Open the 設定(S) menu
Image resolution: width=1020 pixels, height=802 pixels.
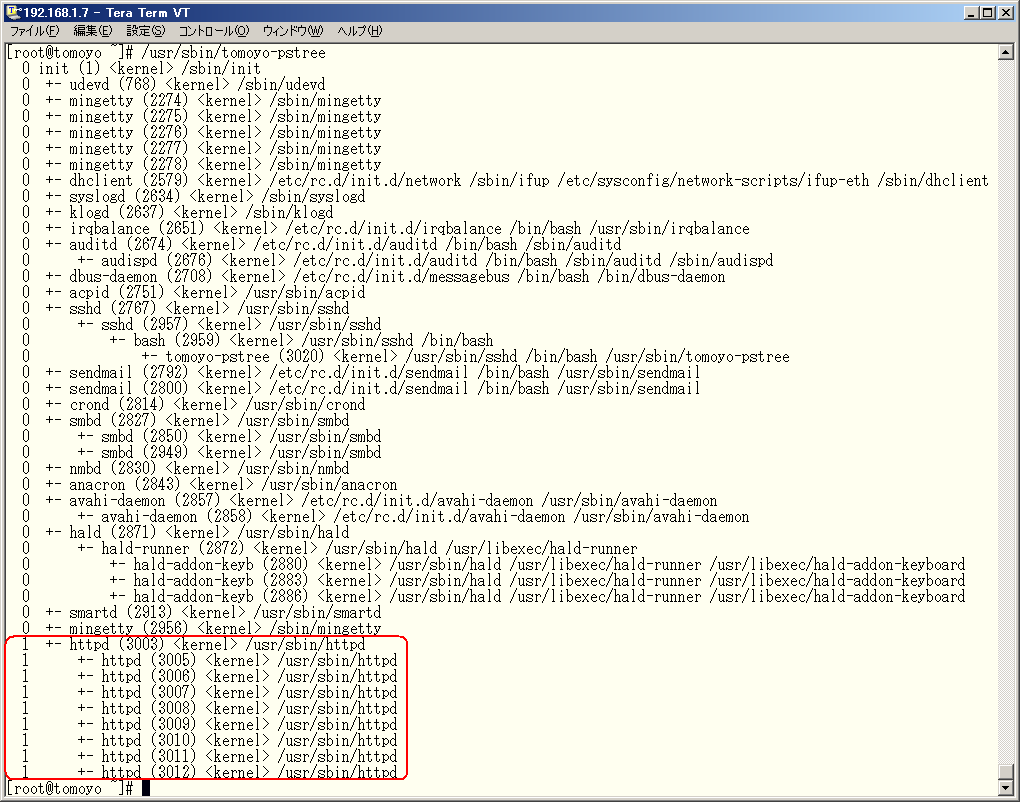click(146, 31)
